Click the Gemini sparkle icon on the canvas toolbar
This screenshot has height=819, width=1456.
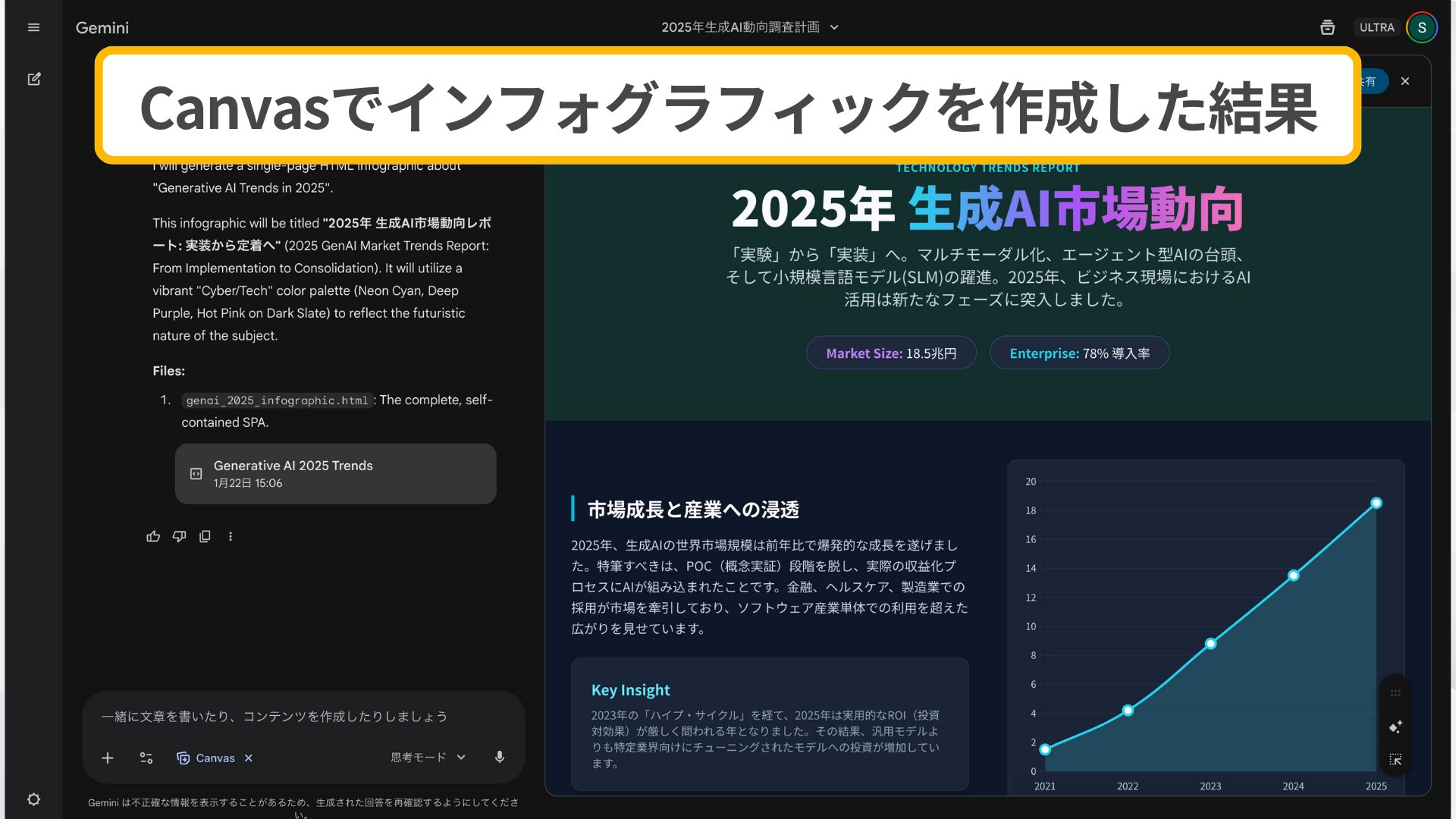[x=1395, y=726]
